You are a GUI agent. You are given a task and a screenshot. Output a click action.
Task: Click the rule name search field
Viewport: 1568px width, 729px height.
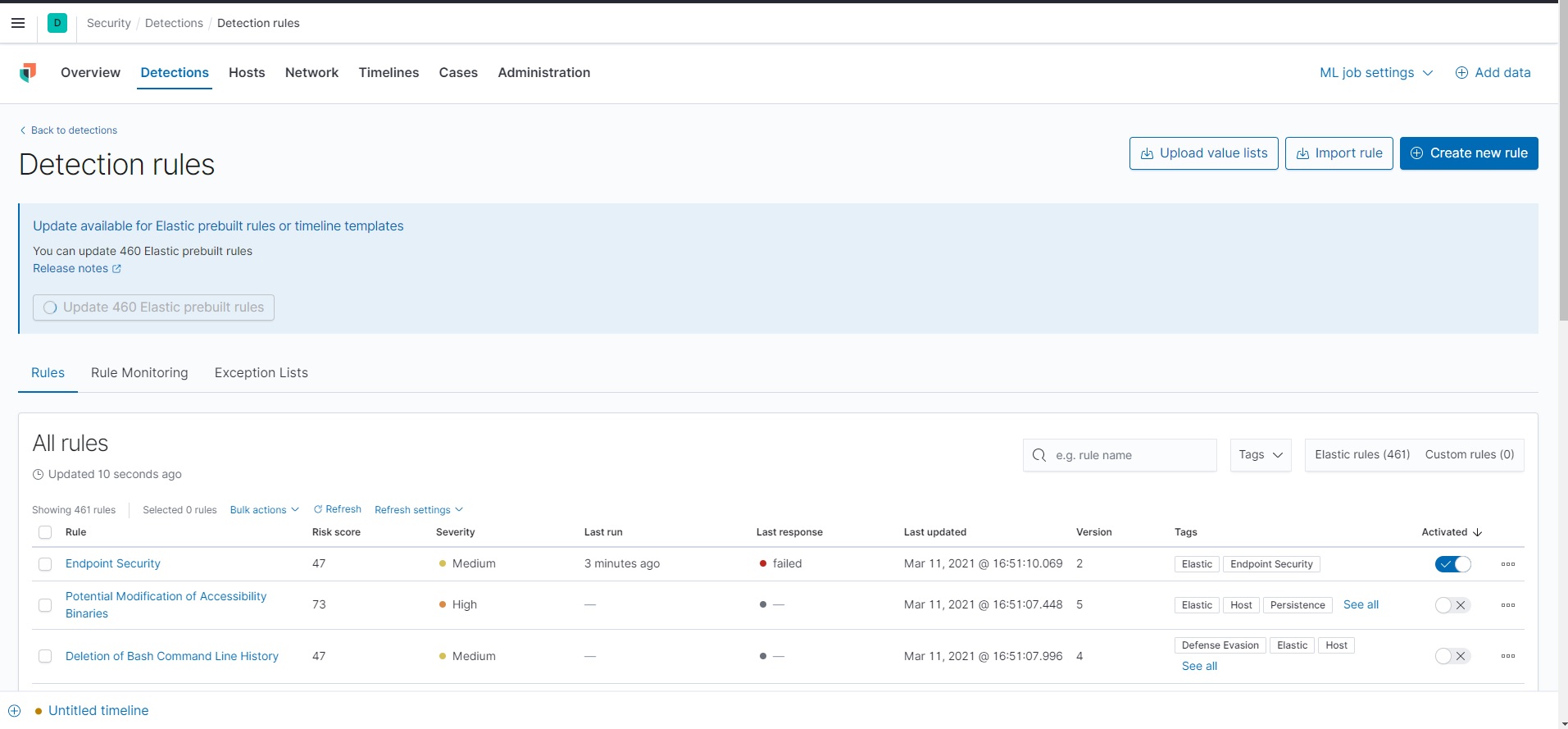tap(1120, 455)
